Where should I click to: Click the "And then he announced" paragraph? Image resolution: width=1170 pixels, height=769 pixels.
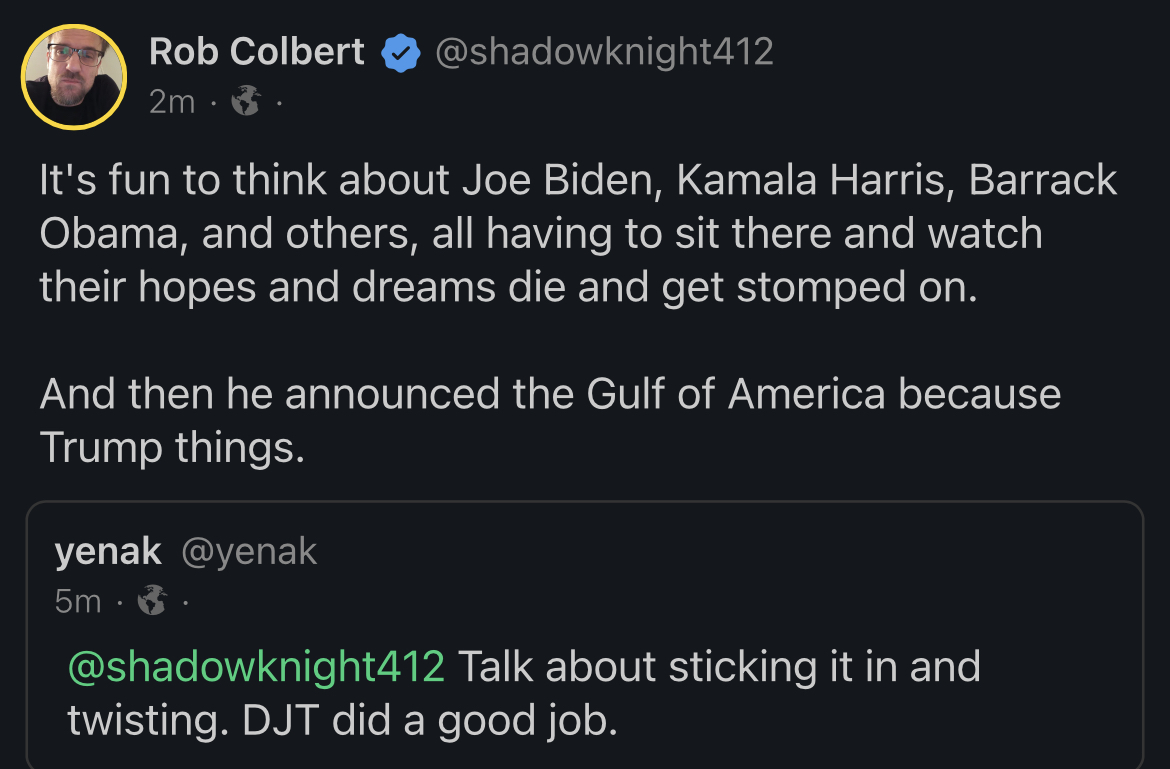pos(550,394)
